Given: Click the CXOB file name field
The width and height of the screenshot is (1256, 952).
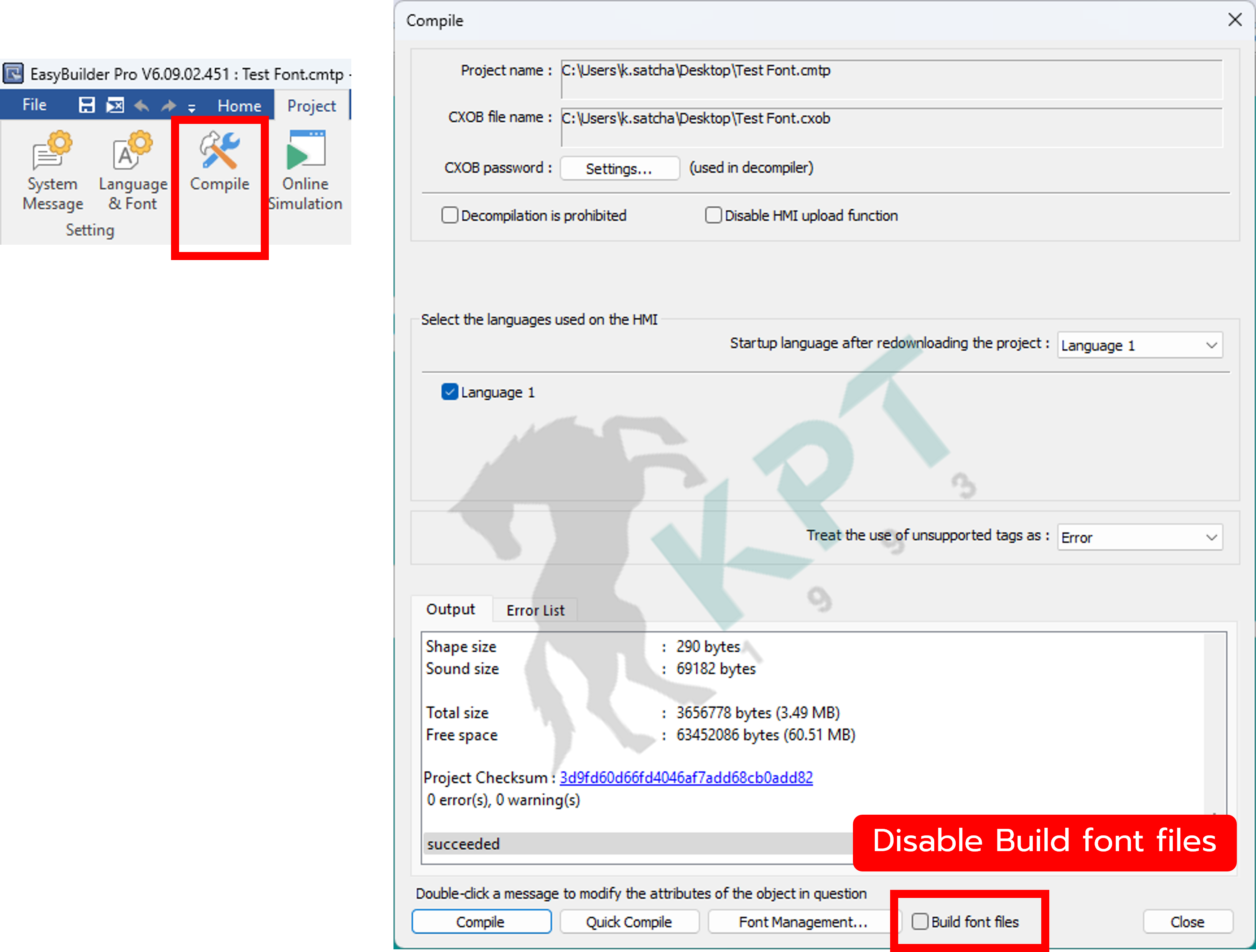Looking at the screenshot, I should tap(891, 127).
